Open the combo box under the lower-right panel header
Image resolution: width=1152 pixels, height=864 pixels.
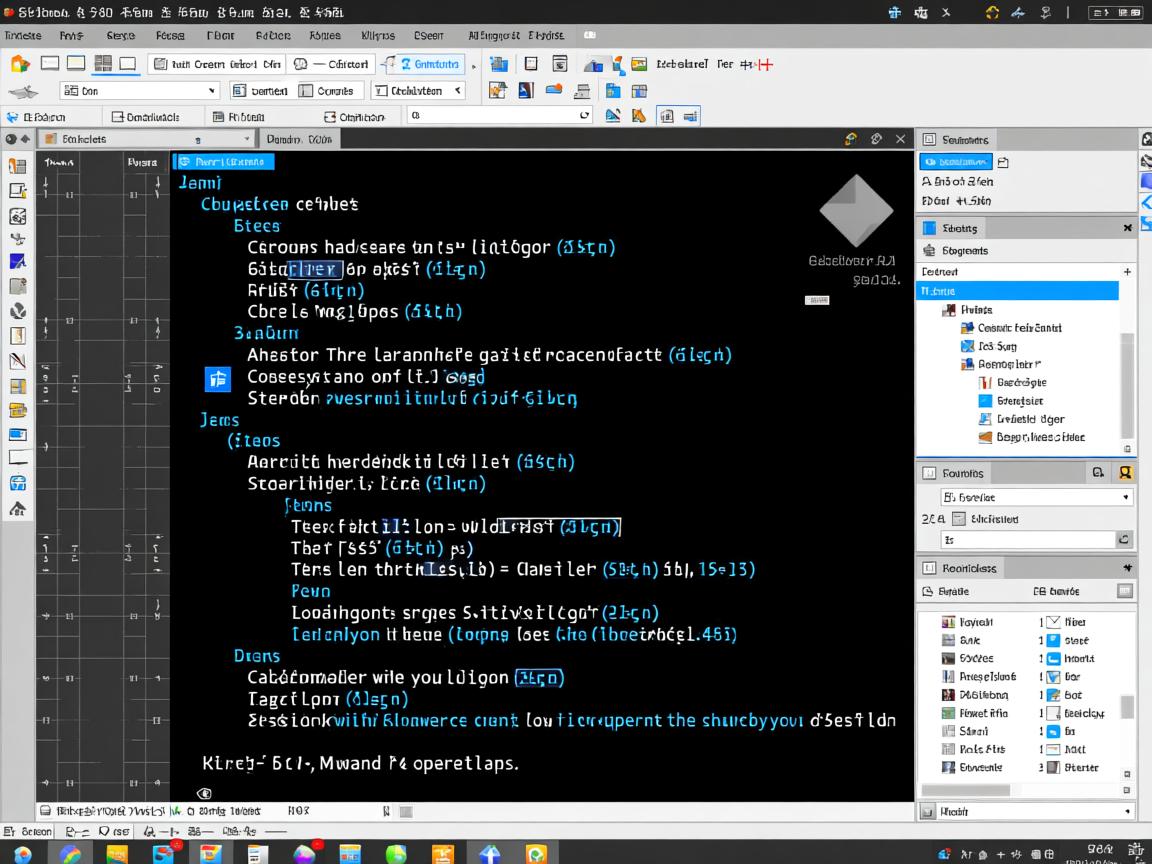[1036, 497]
